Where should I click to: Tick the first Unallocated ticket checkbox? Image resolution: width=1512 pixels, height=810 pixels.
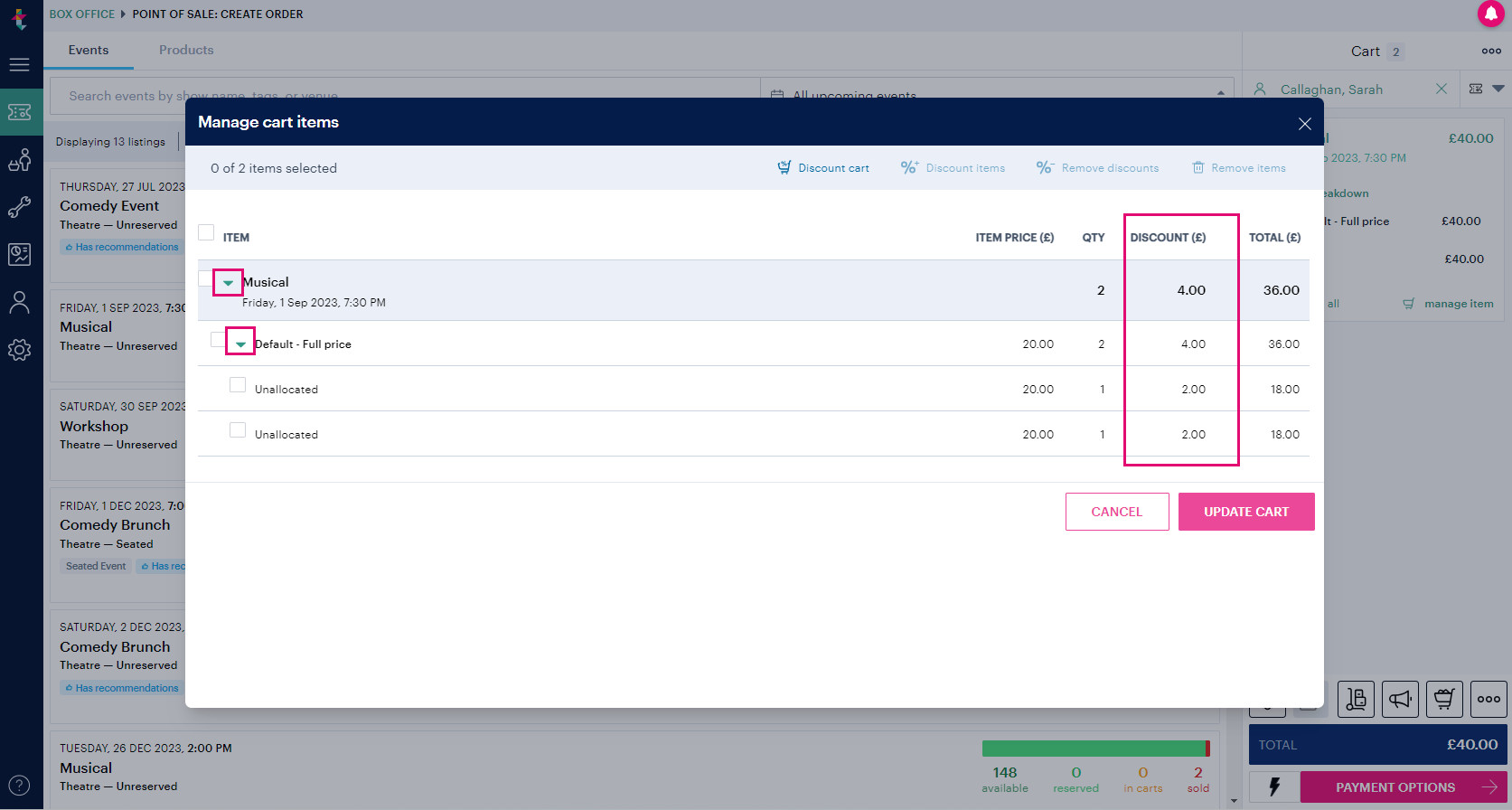click(x=238, y=385)
